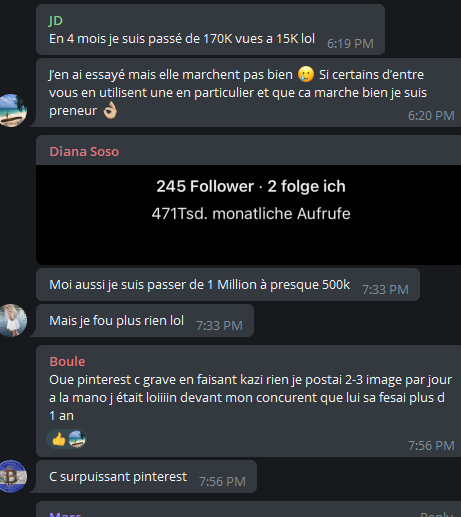This screenshot has height=517, width=461.
Task: Open the Bitcoin coin avatar
Action: 13,476
